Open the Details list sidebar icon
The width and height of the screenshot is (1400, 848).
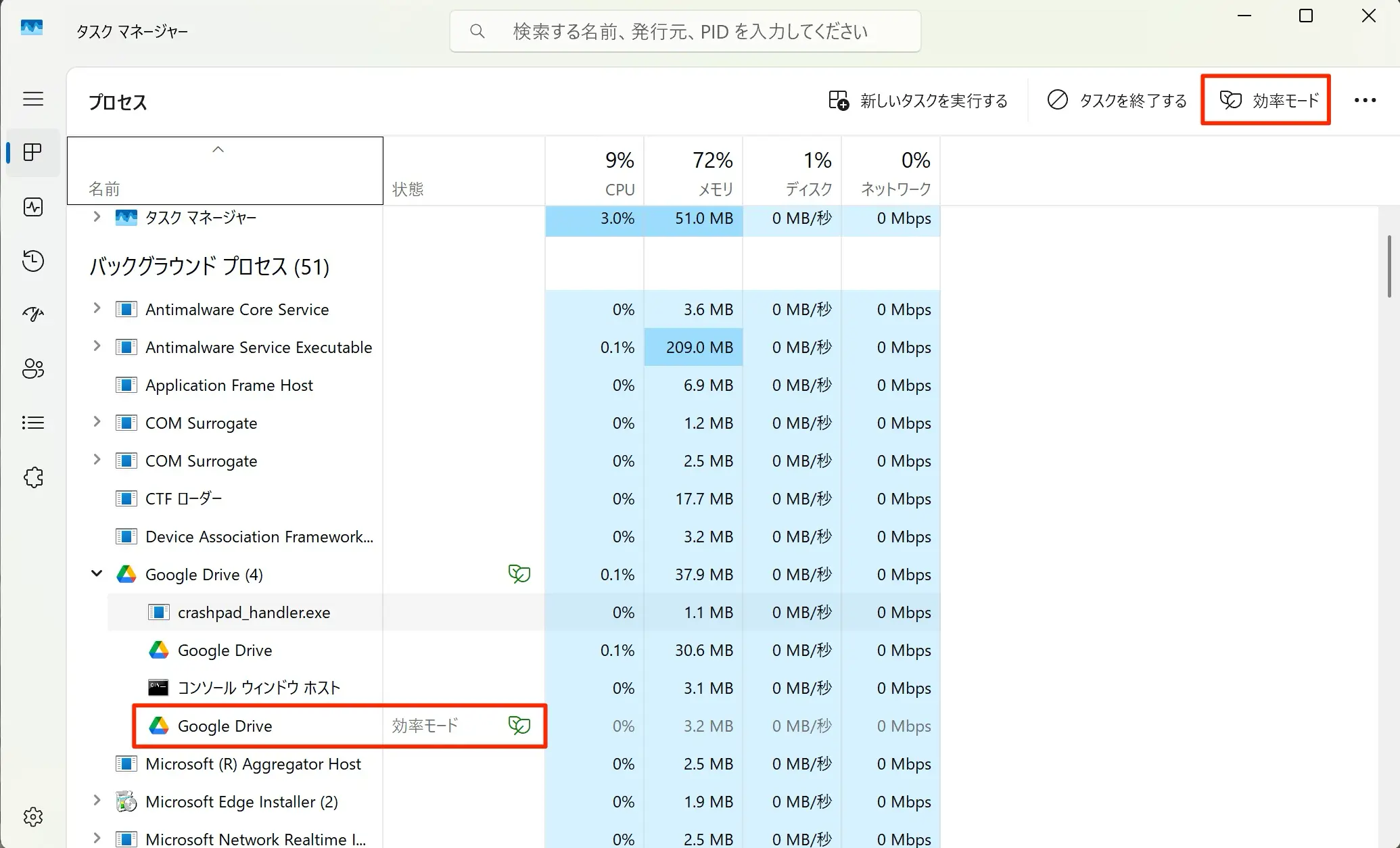(33, 423)
